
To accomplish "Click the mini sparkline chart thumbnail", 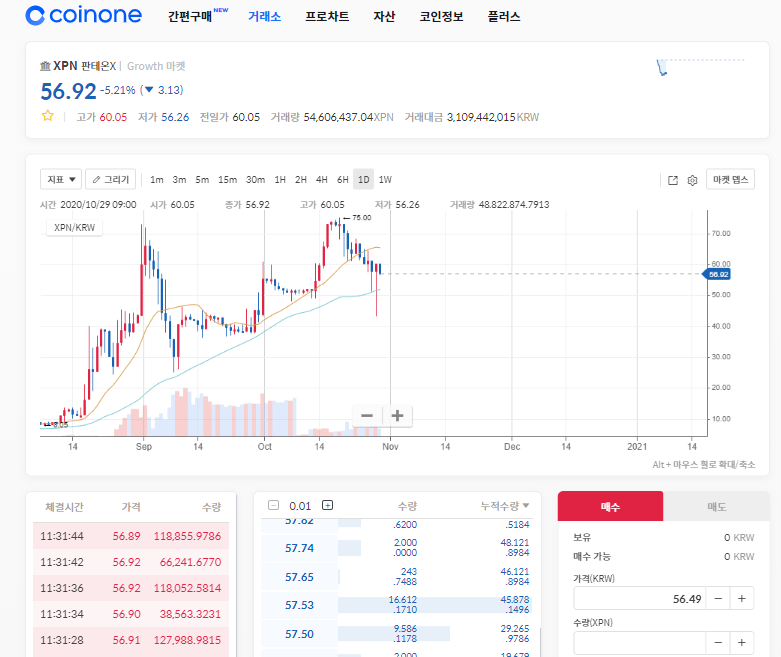I will pos(700,67).
